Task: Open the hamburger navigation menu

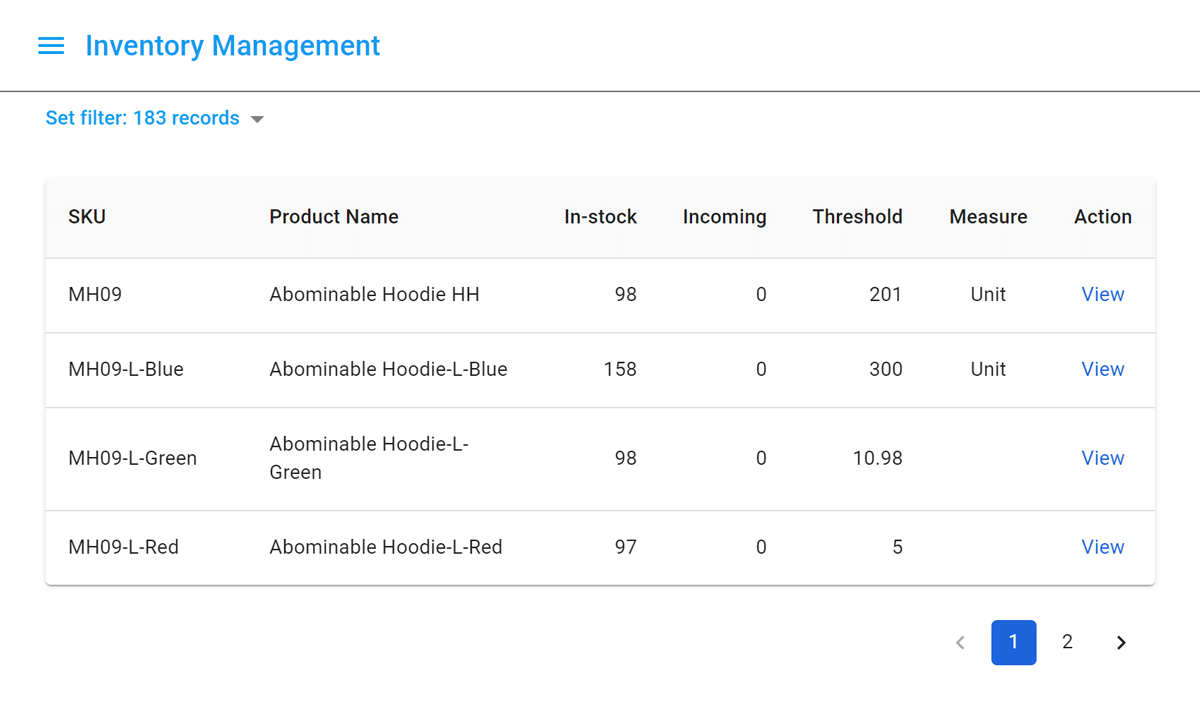Action: 51,46
